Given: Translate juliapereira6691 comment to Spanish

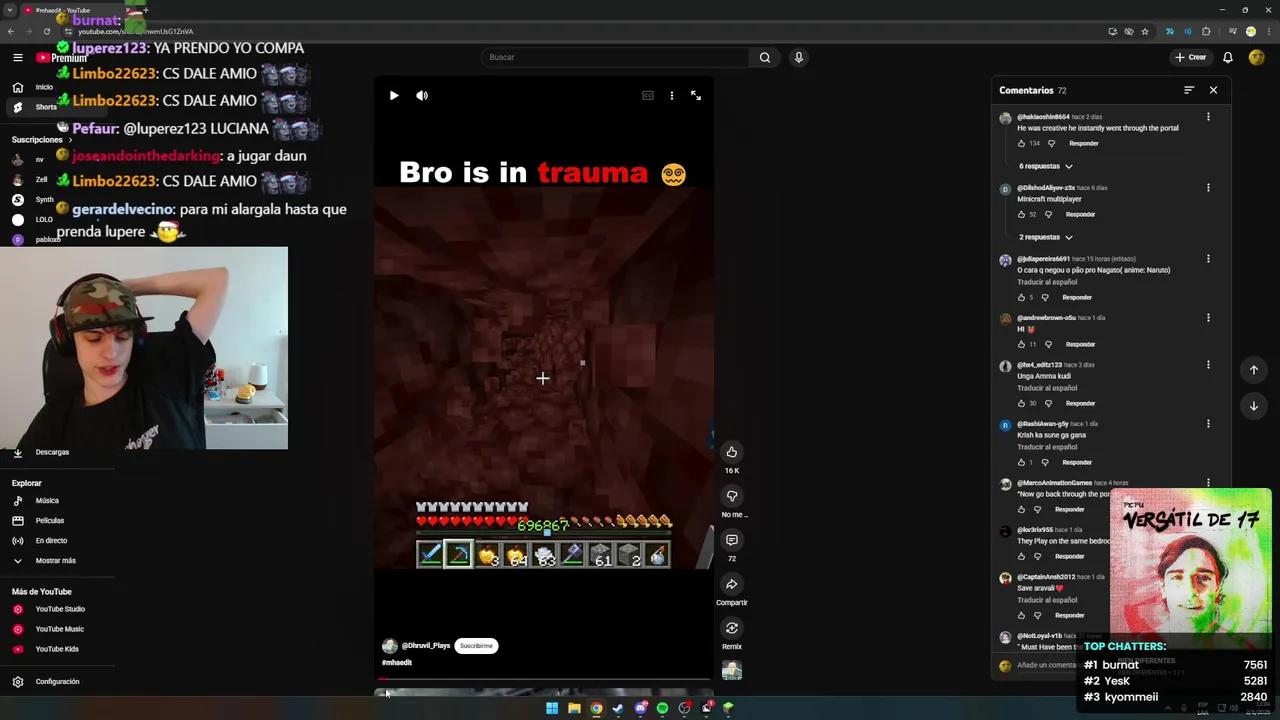Looking at the screenshot, I should tap(1047, 282).
